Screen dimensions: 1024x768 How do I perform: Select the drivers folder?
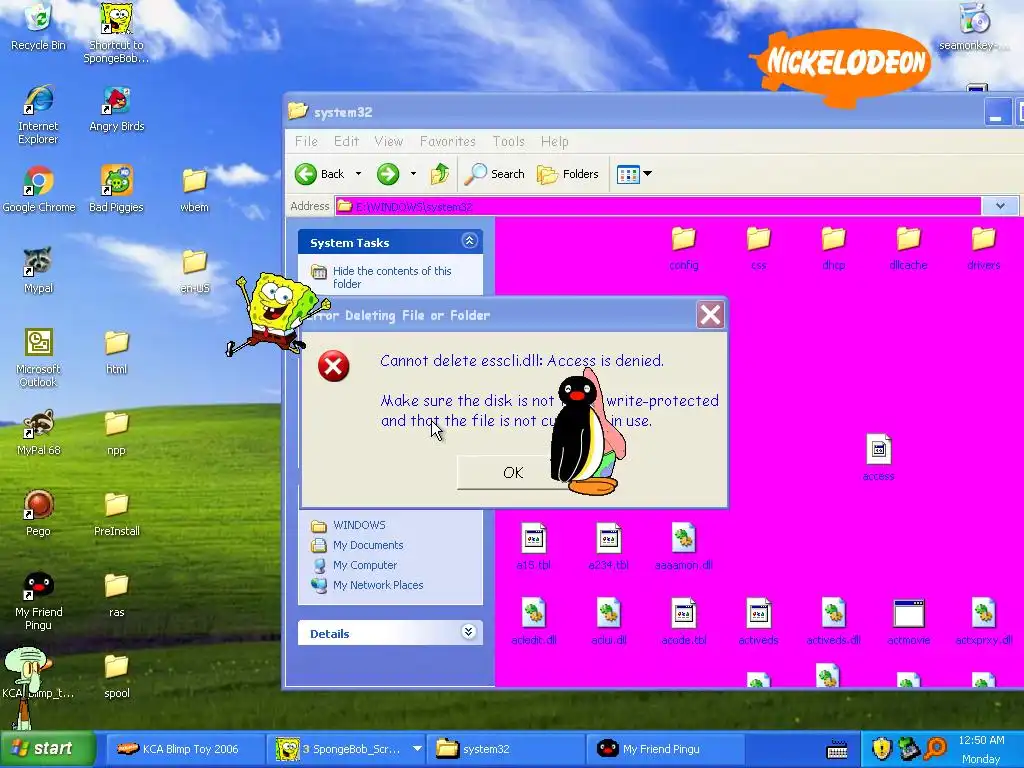click(984, 248)
